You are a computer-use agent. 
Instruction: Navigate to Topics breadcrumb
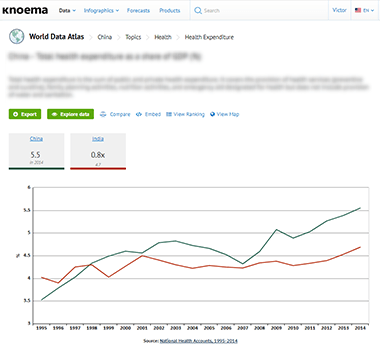coord(133,37)
